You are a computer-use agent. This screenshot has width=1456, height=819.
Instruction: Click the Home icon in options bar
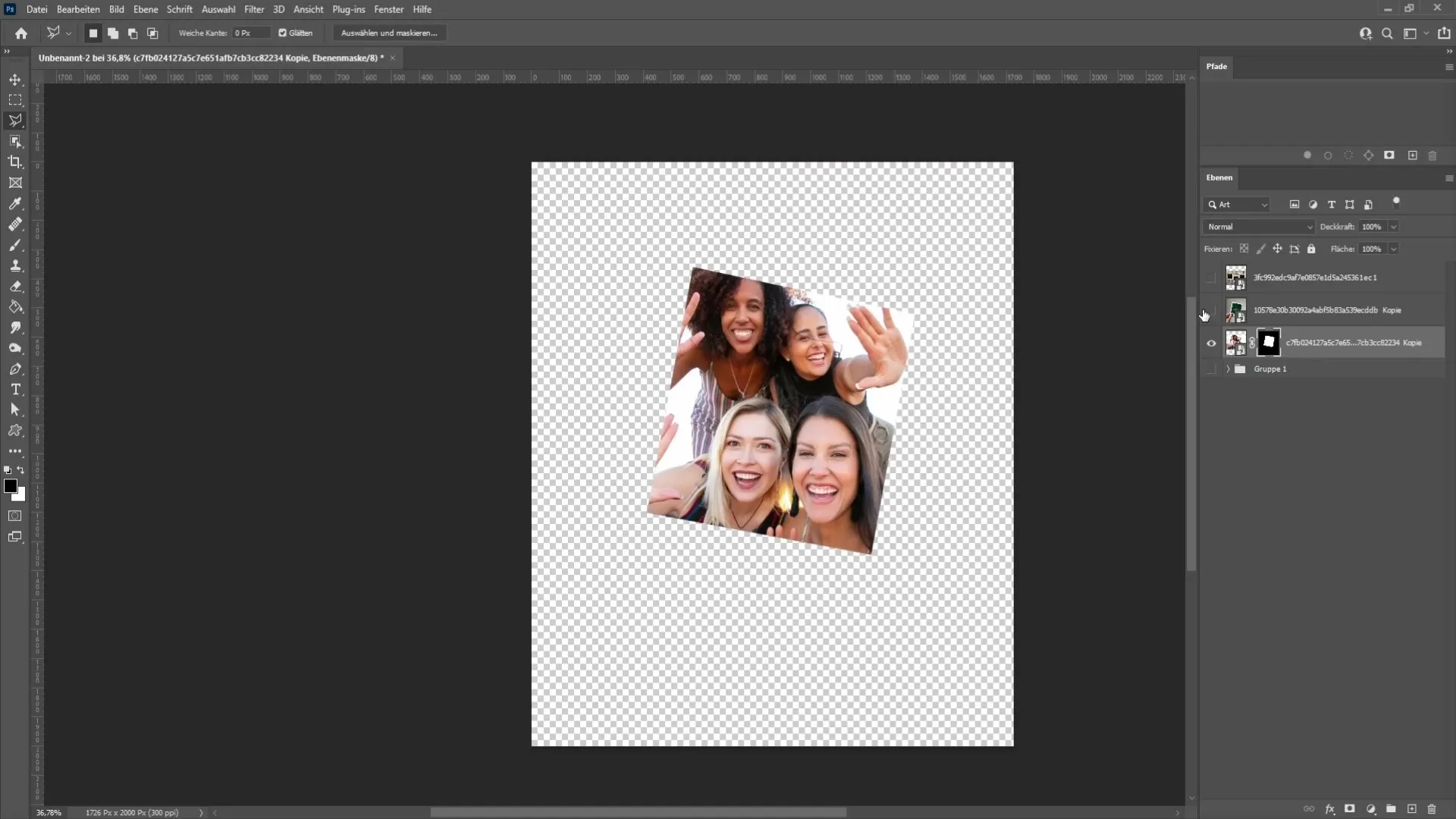(21, 33)
